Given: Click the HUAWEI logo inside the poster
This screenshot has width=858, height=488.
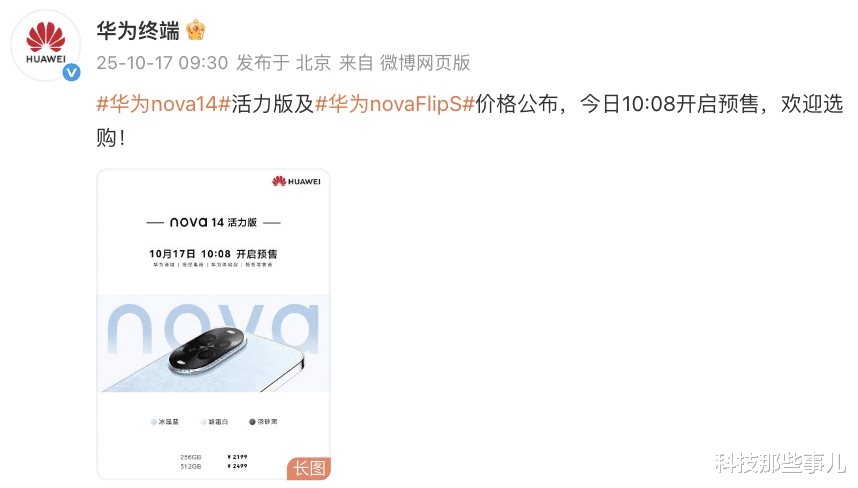Looking at the screenshot, I should [x=296, y=182].
